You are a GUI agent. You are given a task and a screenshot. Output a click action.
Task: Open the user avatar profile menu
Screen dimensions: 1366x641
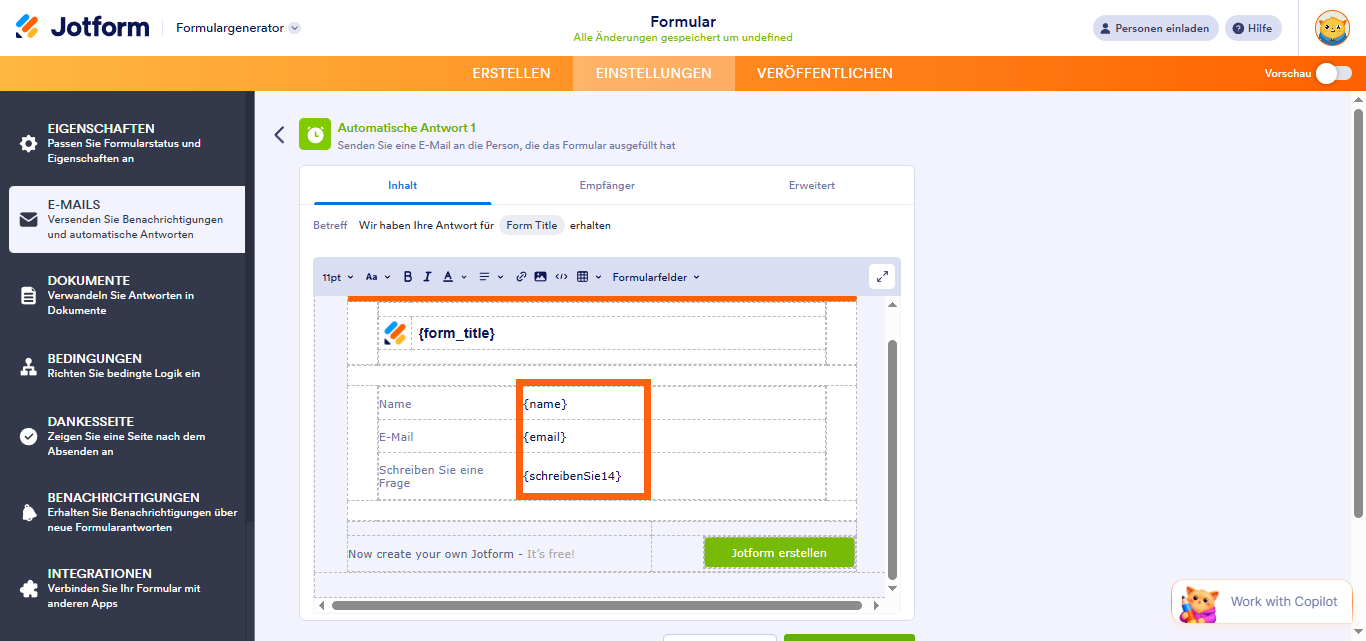coord(1332,28)
